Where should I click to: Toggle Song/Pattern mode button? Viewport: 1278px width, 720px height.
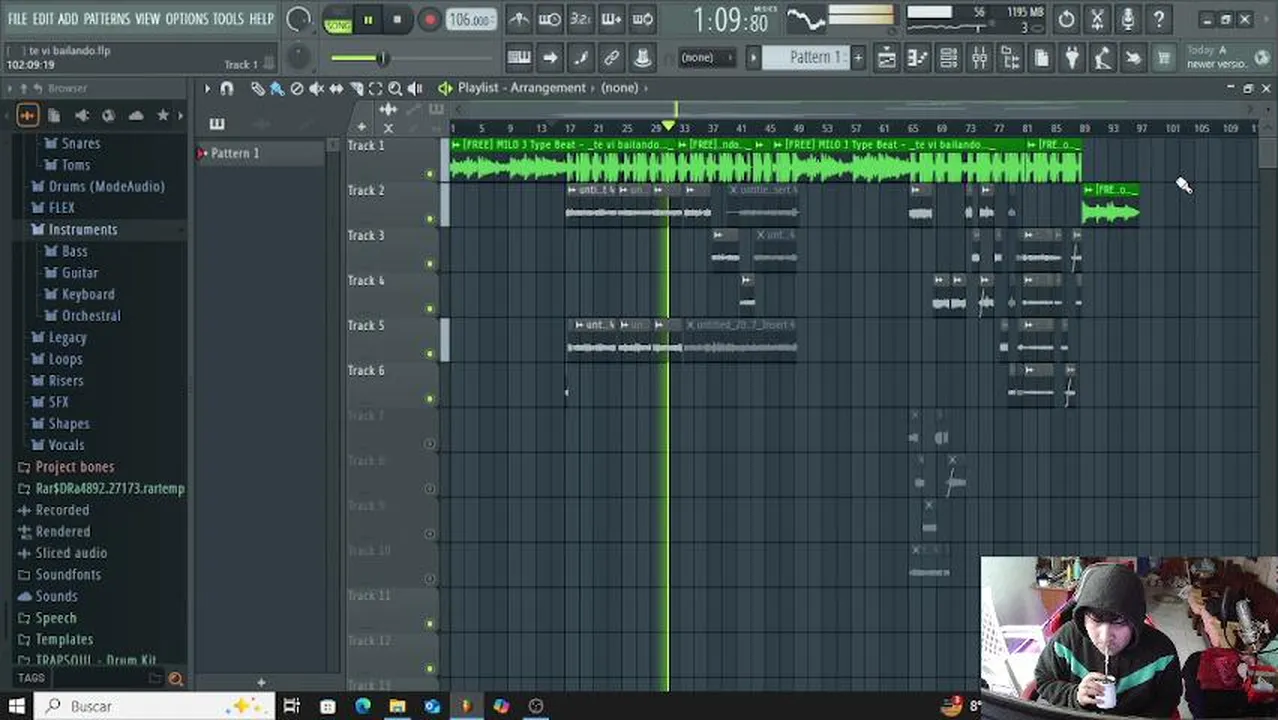[338, 20]
